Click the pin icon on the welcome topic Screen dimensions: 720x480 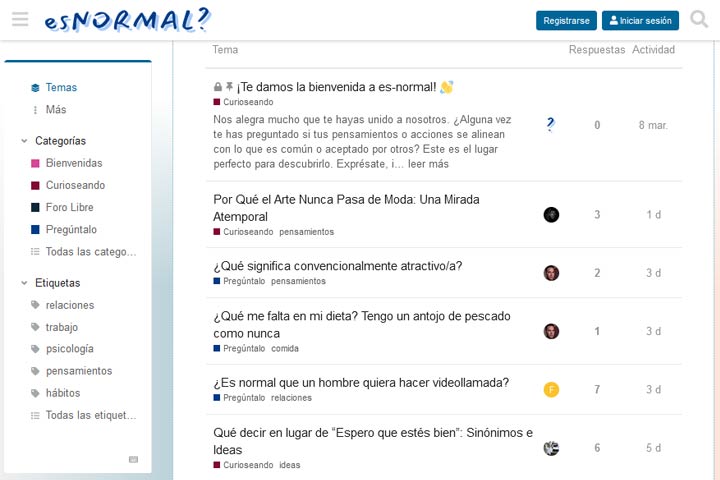[x=229, y=86]
